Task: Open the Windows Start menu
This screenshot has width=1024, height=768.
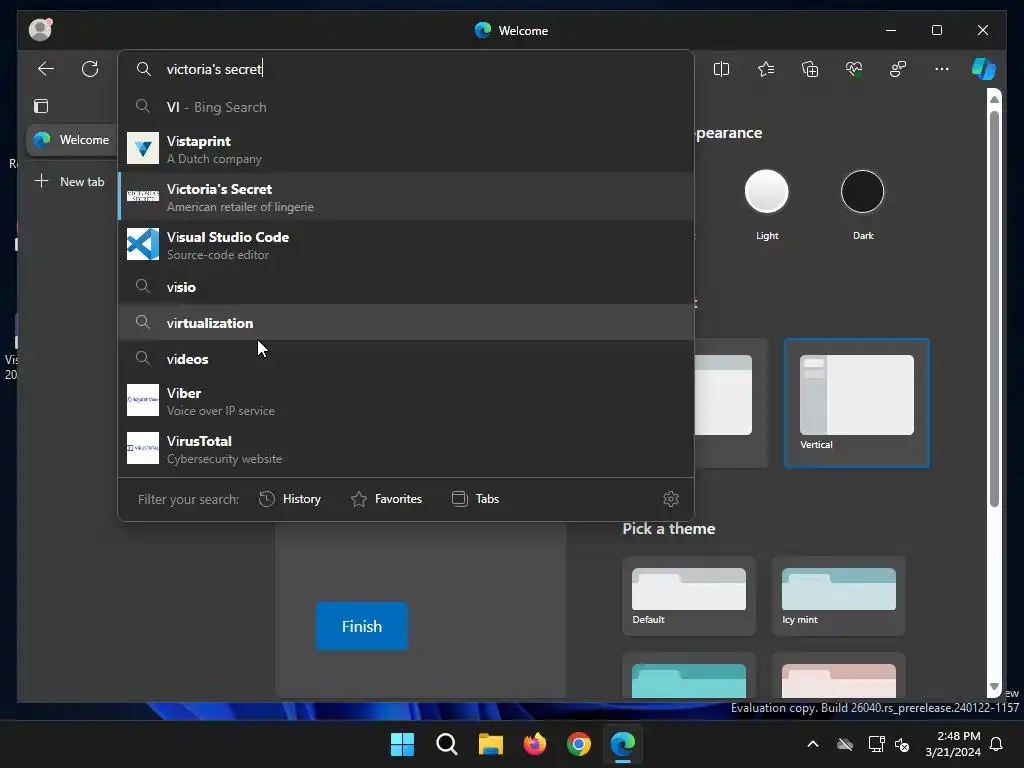Action: point(402,744)
